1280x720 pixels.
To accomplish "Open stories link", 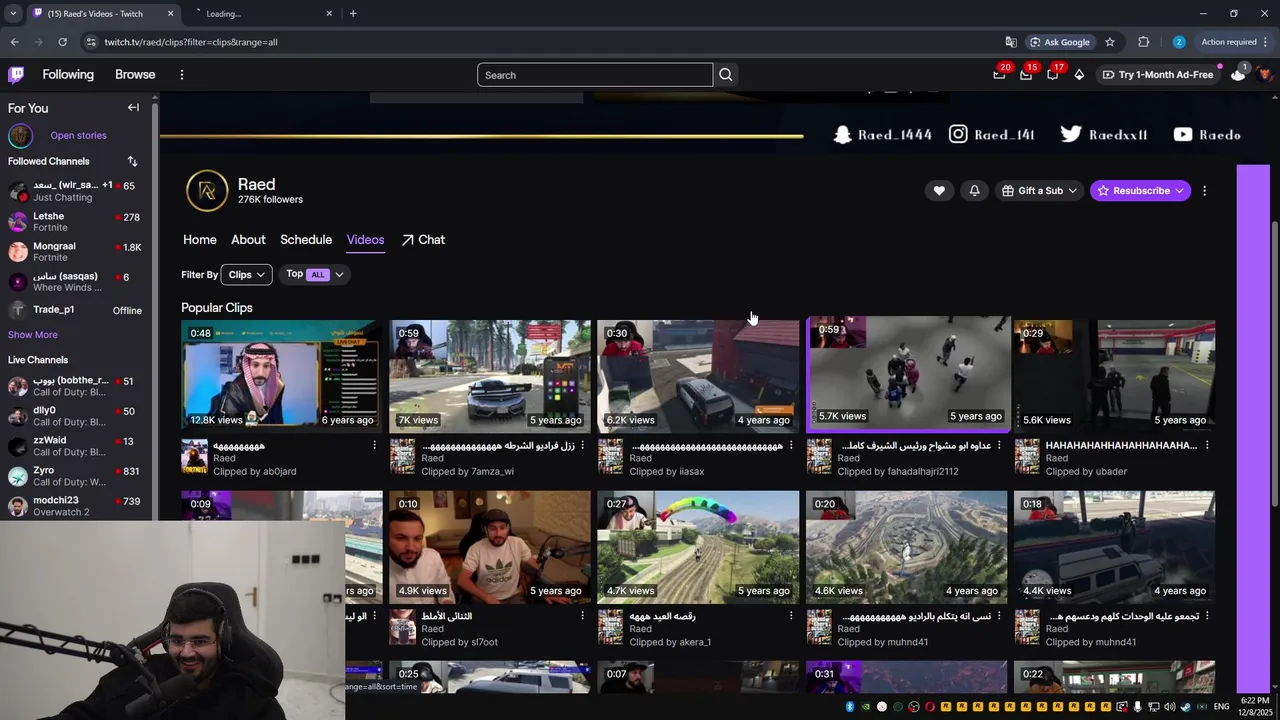I will (x=78, y=136).
